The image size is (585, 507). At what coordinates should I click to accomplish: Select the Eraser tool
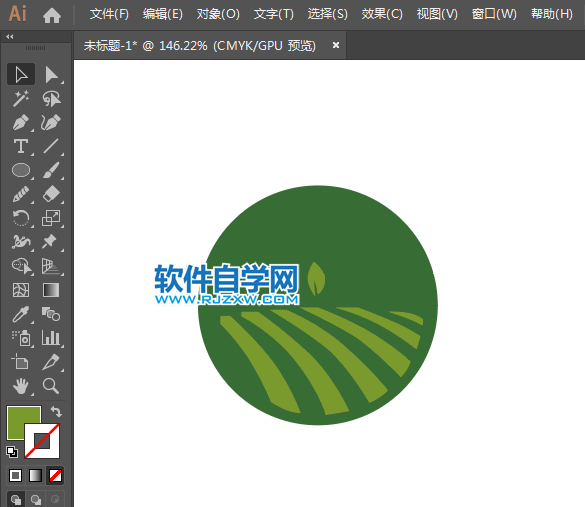click(51, 194)
